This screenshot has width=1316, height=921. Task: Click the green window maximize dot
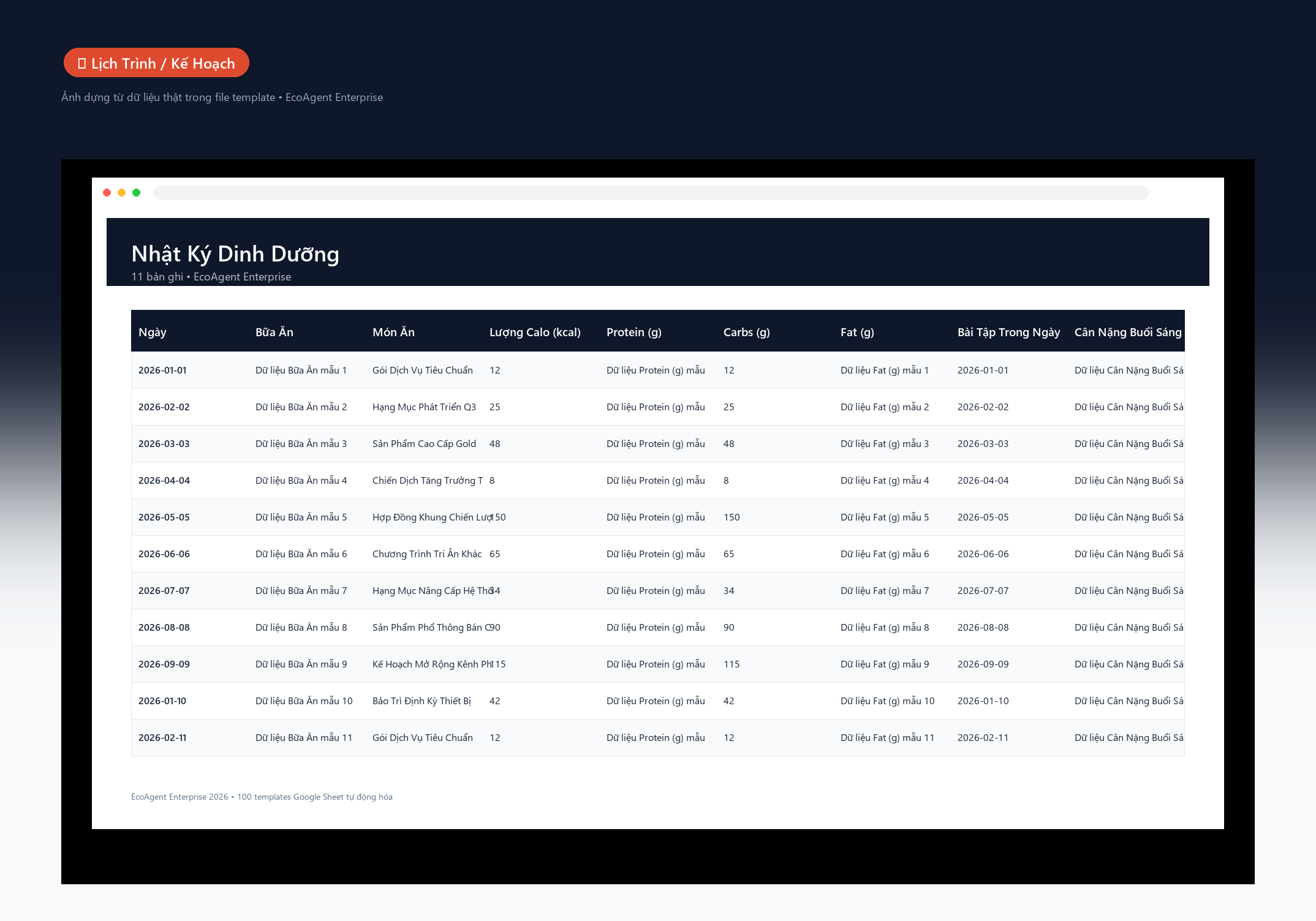[137, 193]
